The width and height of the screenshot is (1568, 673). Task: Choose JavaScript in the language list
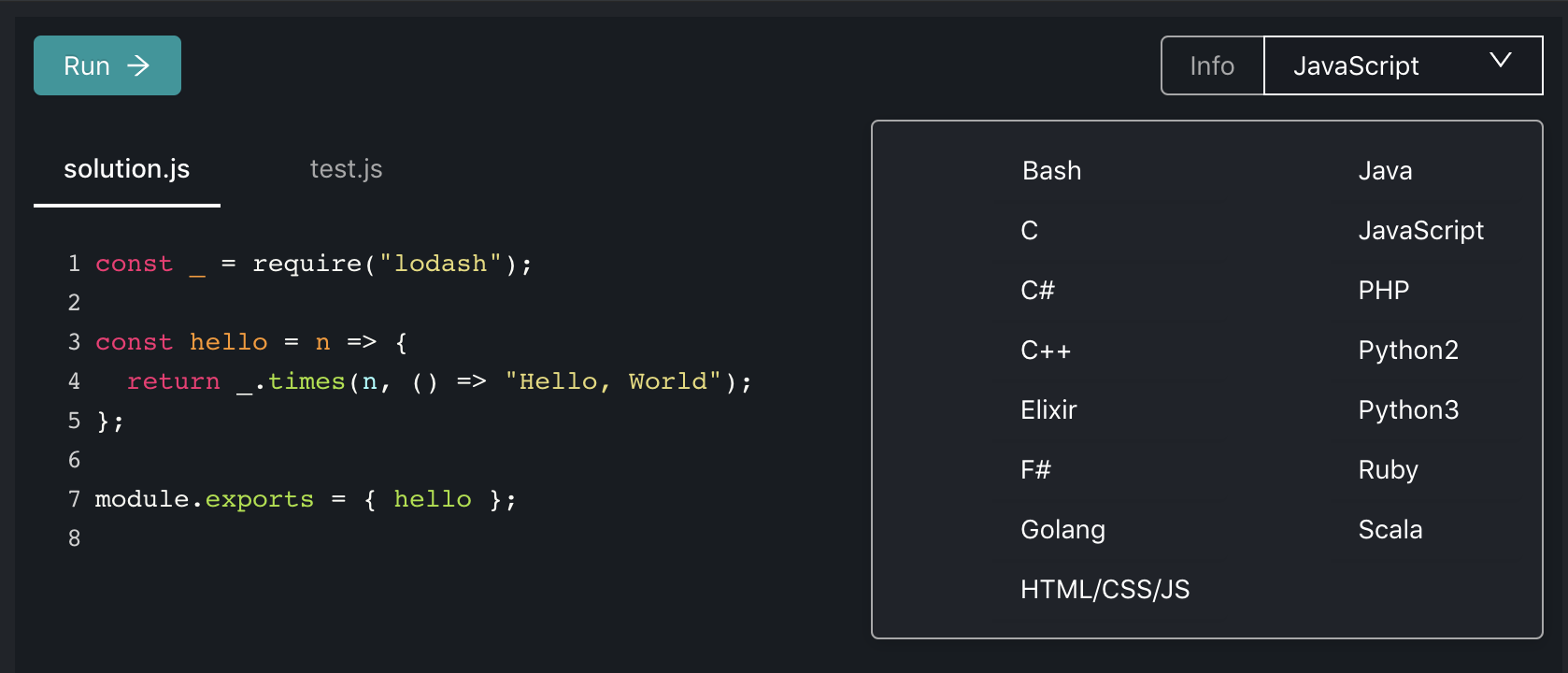tap(1420, 231)
